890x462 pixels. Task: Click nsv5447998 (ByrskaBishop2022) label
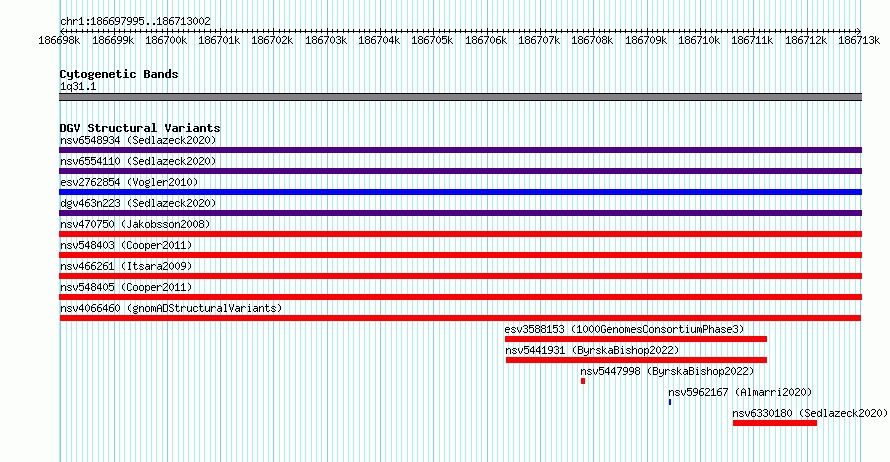click(x=667, y=371)
